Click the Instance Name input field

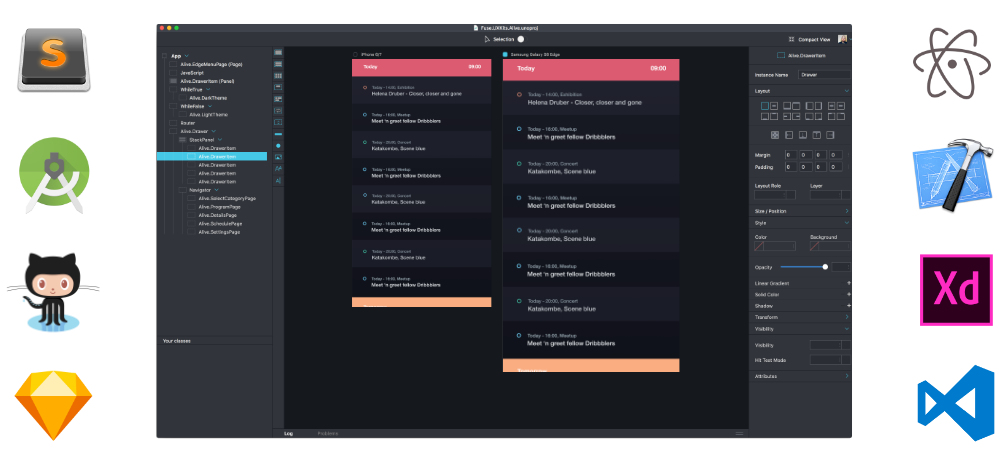(x=825, y=75)
